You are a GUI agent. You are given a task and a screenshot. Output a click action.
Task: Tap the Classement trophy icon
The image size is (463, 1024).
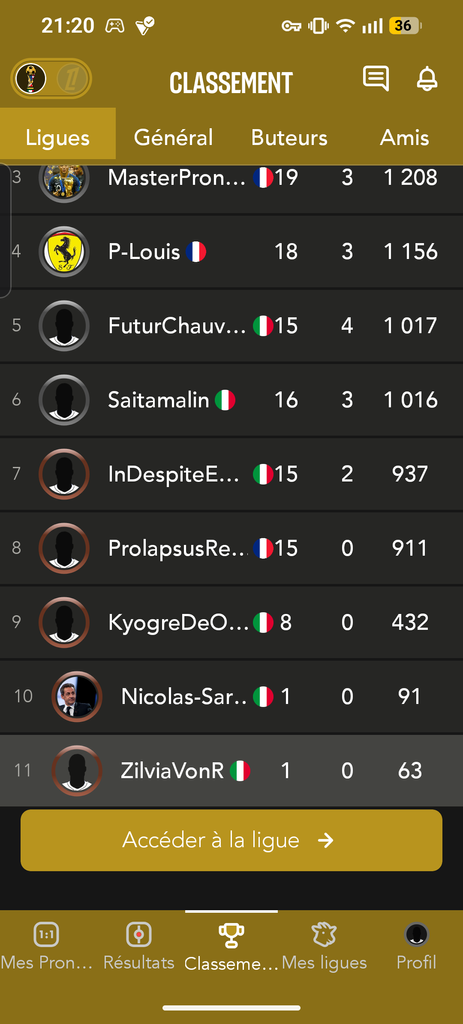pyautogui.click(x=231, y=935)
